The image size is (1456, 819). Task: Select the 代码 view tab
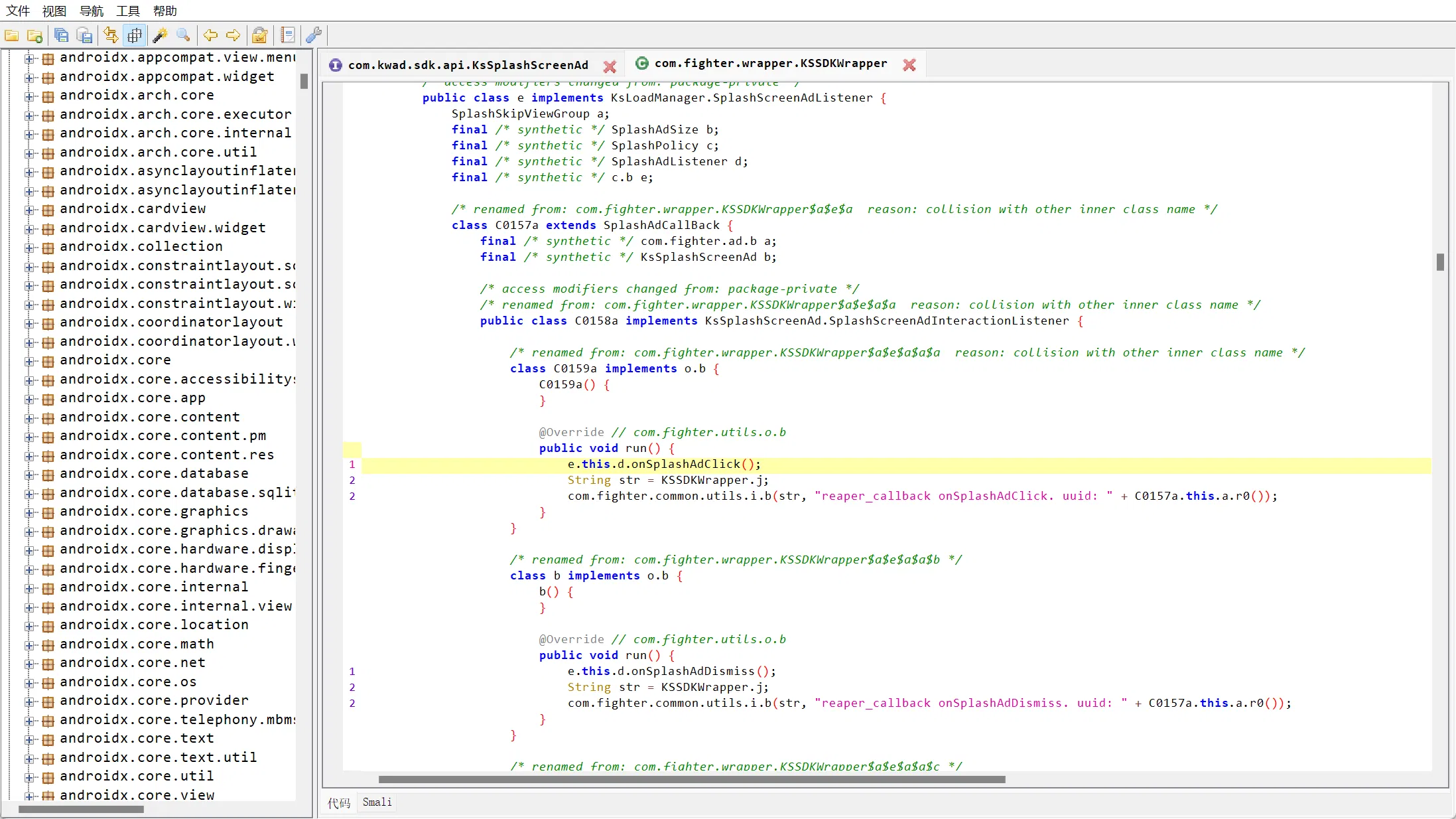click(x=339, y=802)
